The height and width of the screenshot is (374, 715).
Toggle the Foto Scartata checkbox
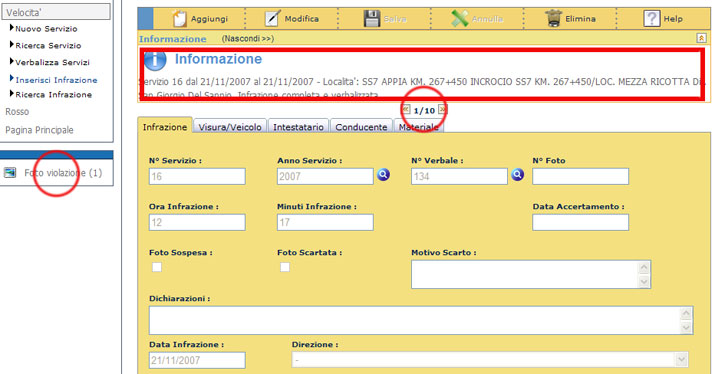[285, 267]
